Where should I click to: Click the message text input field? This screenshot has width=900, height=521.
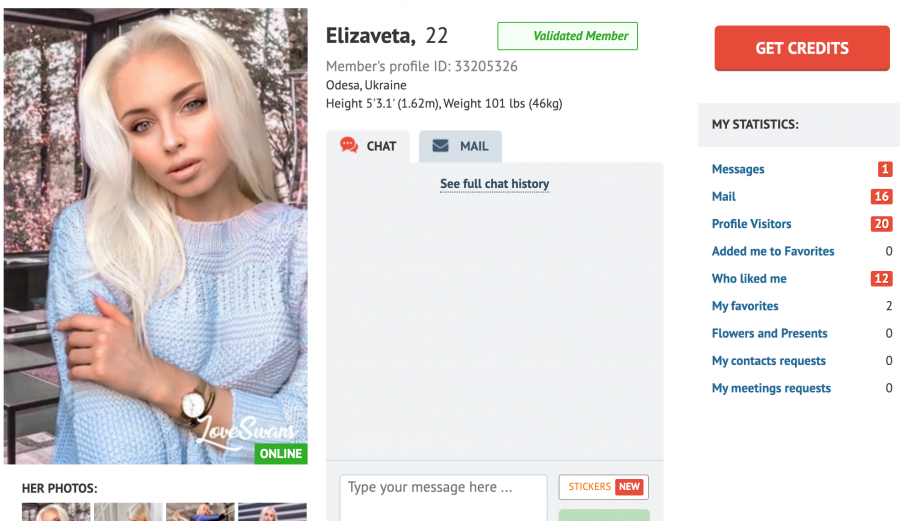443,497
